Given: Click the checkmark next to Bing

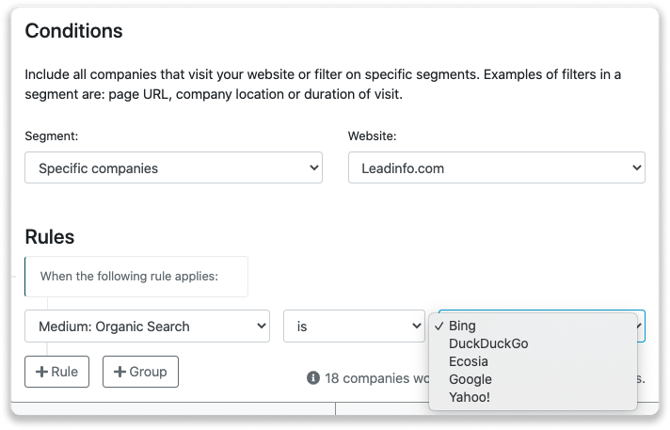Looking at the screenshot, I should 439,326.
